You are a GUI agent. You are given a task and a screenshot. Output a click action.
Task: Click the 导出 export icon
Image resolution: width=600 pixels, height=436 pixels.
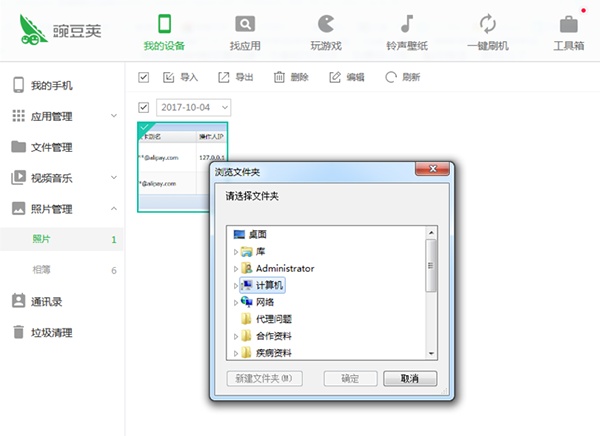223,77
